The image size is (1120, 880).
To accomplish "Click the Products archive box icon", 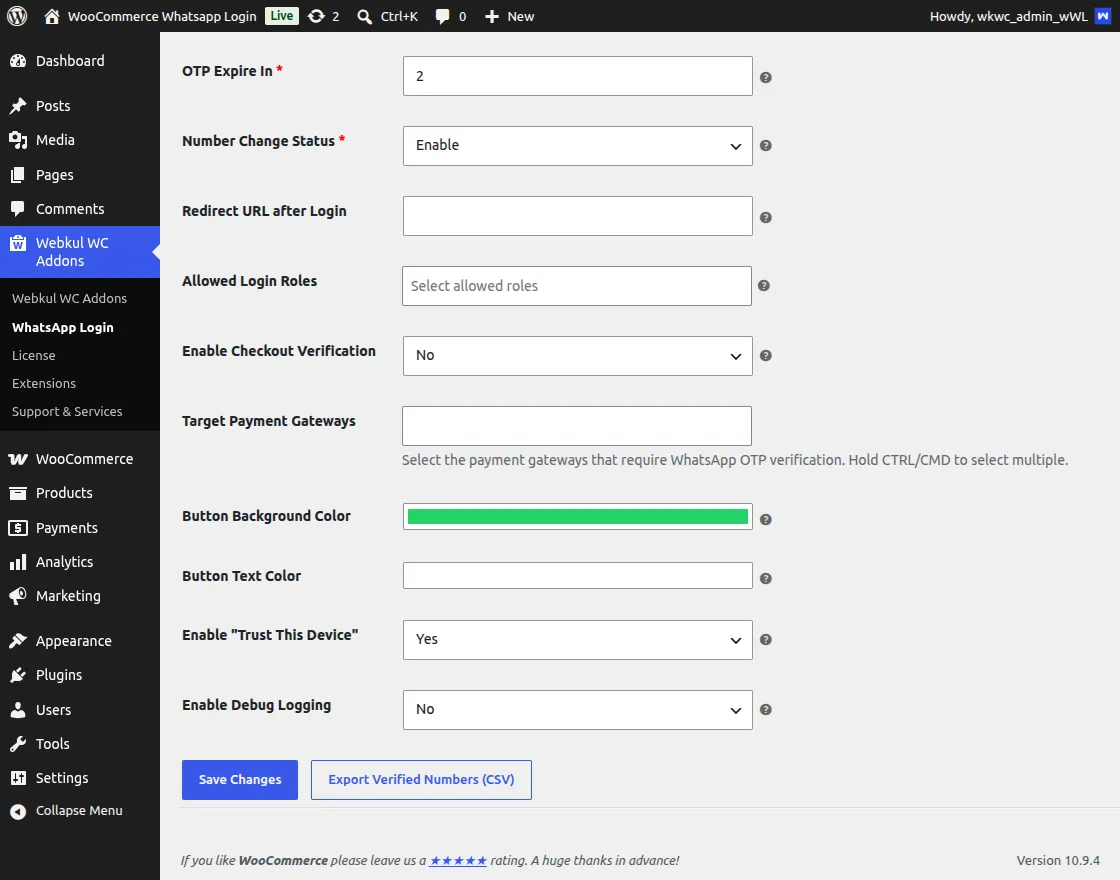I will [x=18, y=494].
